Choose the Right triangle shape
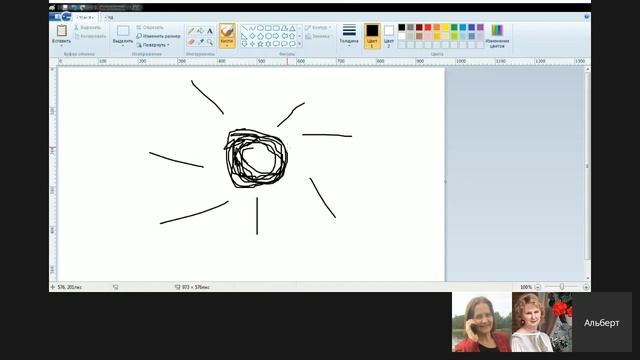The image size is (640, 360). (x=244, y=36)
